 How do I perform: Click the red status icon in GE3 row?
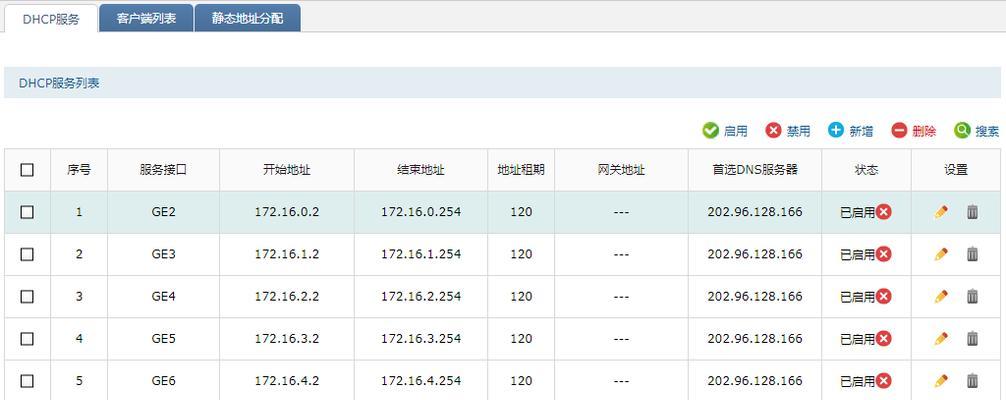tap(884, 254)
